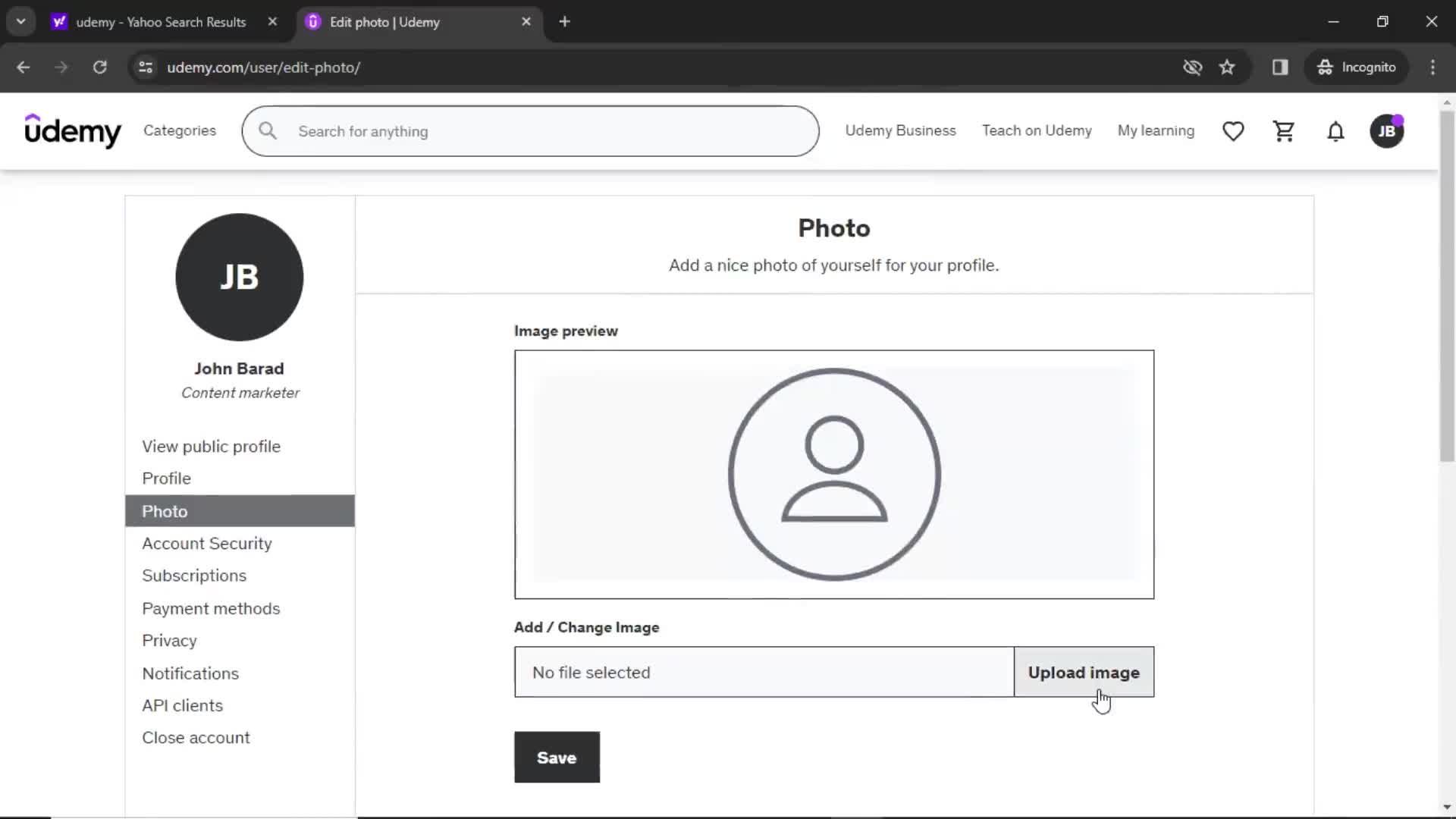
Task: Open the browser tab dropdown arrow
Action: (x=21, y=21)
